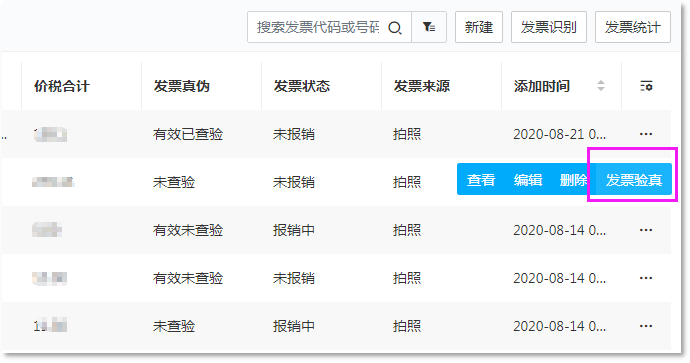Click the 新建 button
Screen dimensions: 690x363
point(479,27)
